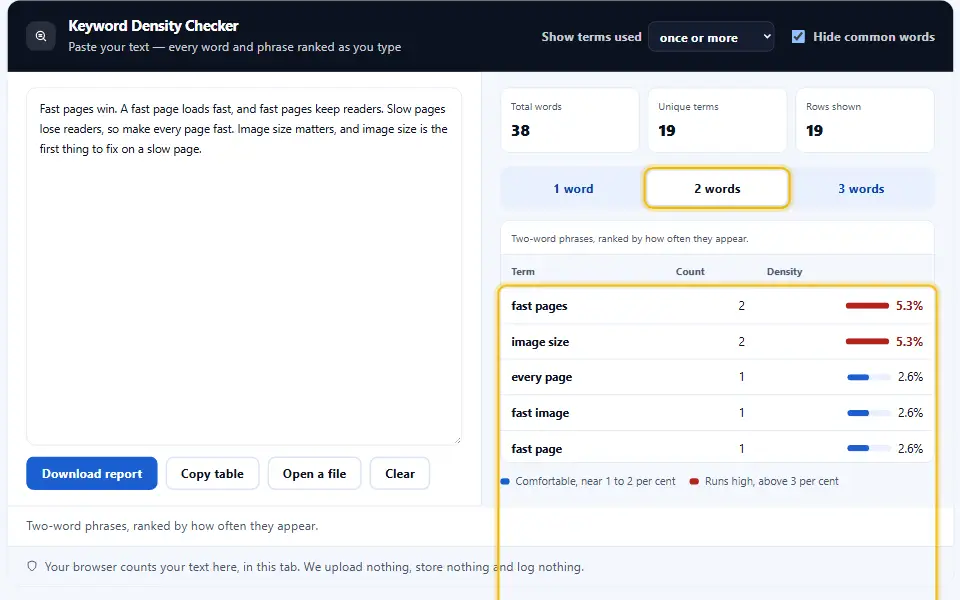This screenshot has width=960, height=600.
Task: Click the red density bar for 'image size'
Action: click(x=867, y=342)
